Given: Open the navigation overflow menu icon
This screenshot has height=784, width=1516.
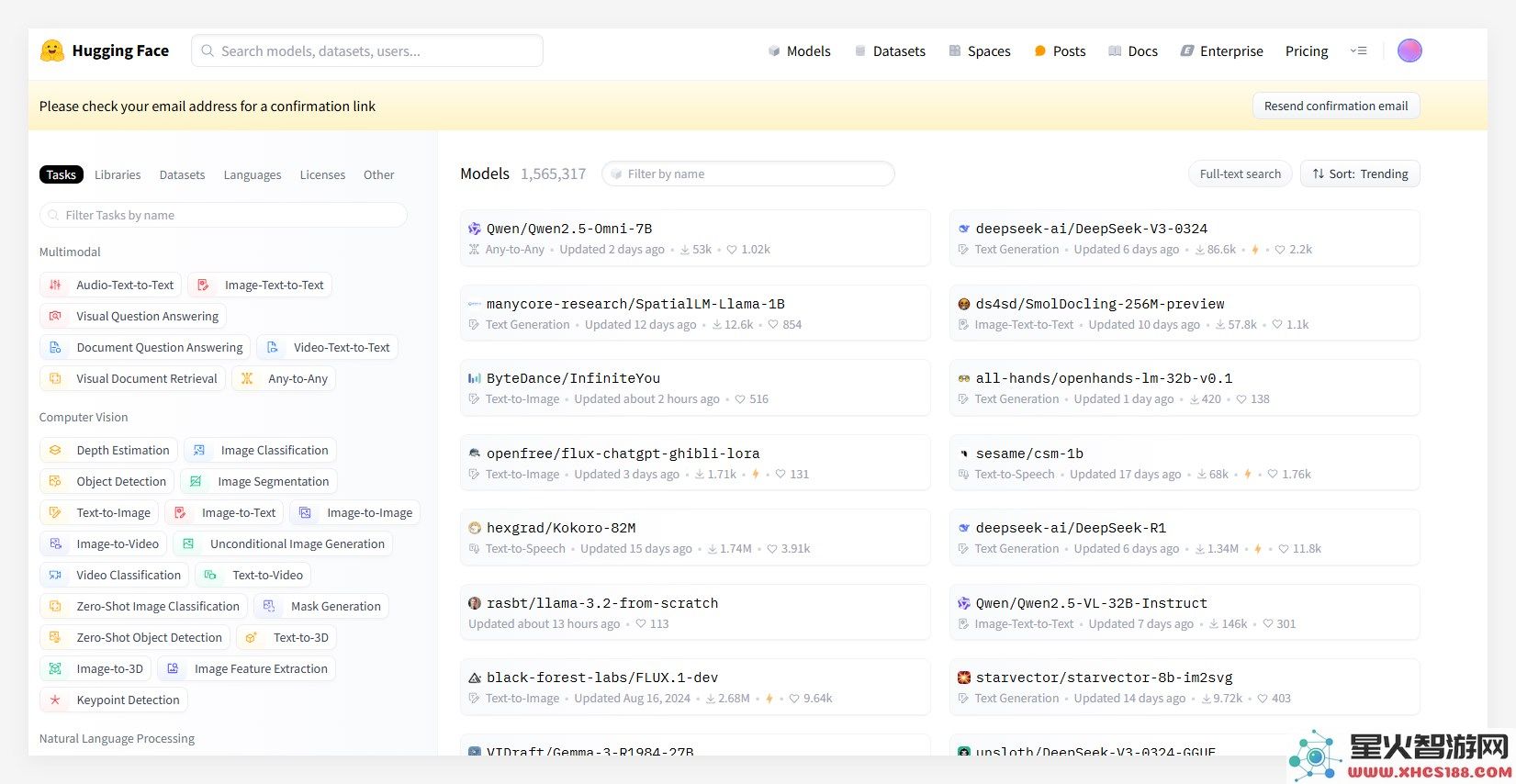Looking at the screenshot, I should 1359,50.
